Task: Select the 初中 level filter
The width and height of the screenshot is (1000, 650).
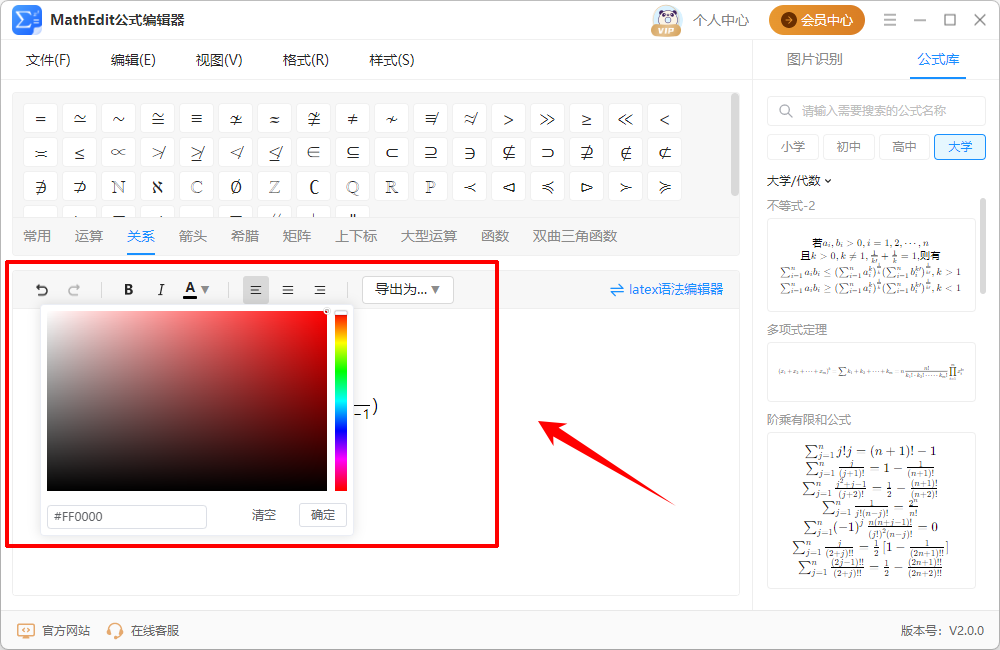Action: (848, 147)
